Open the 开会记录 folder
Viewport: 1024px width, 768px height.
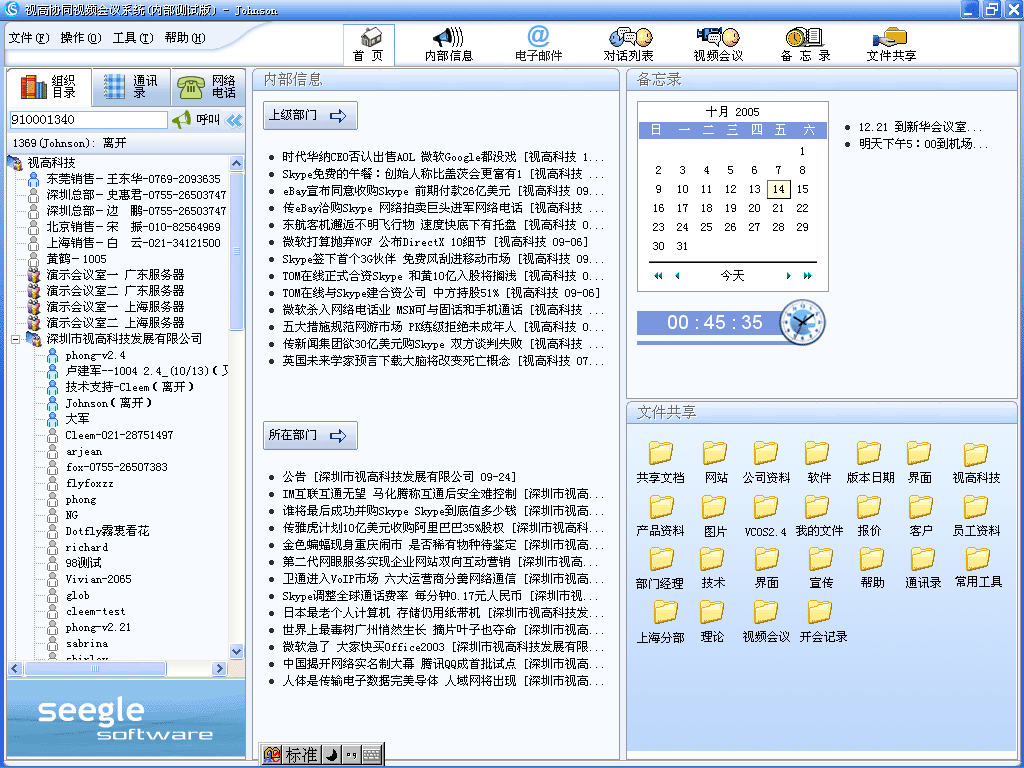(823, 621)
